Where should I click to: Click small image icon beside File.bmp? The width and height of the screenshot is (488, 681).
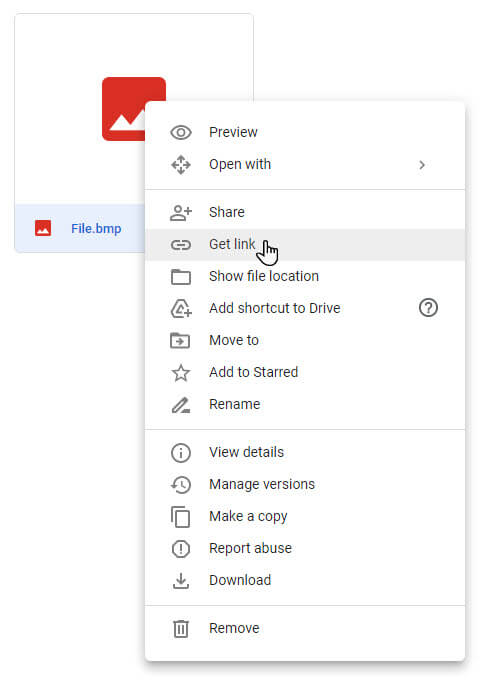tap(43, 228)
